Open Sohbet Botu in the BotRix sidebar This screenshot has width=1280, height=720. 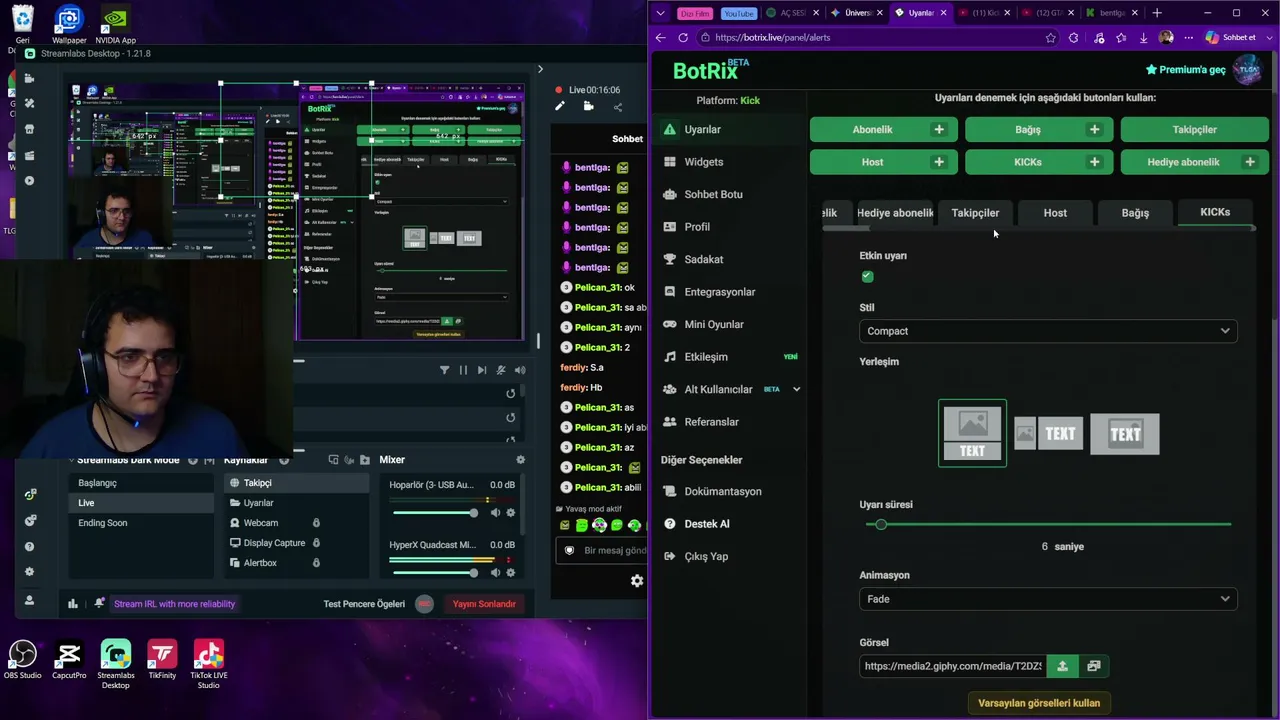pos(713,194)
